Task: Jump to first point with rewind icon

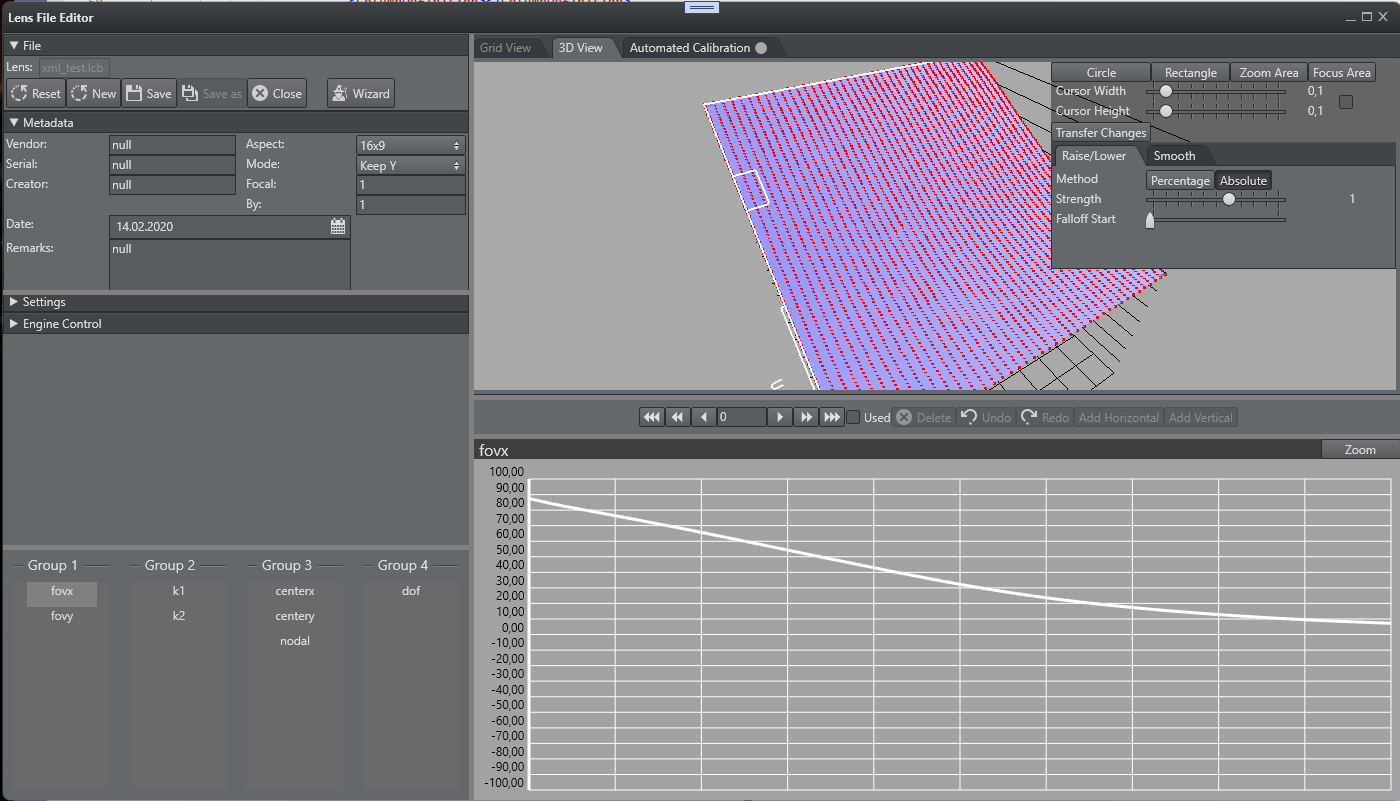Action: [652, 417]
